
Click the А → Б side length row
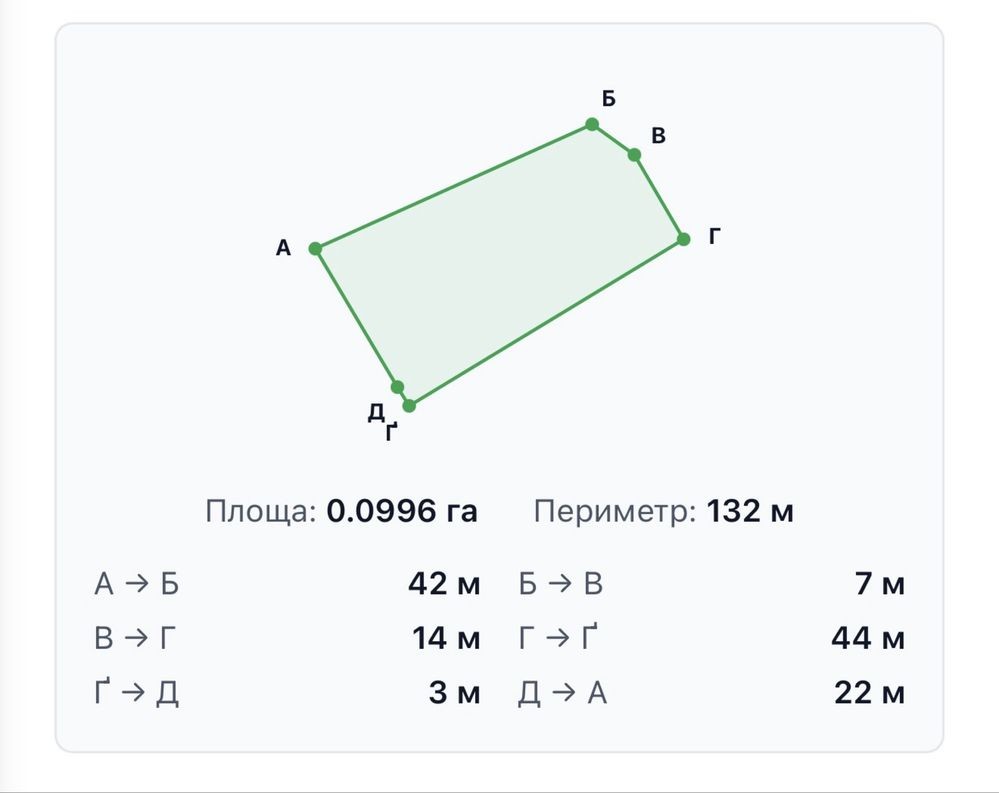pos(287,583)
